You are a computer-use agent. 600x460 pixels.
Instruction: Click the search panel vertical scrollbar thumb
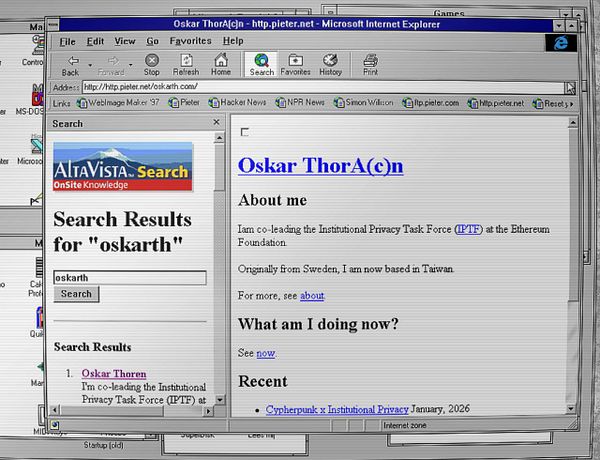pos(219,167)
